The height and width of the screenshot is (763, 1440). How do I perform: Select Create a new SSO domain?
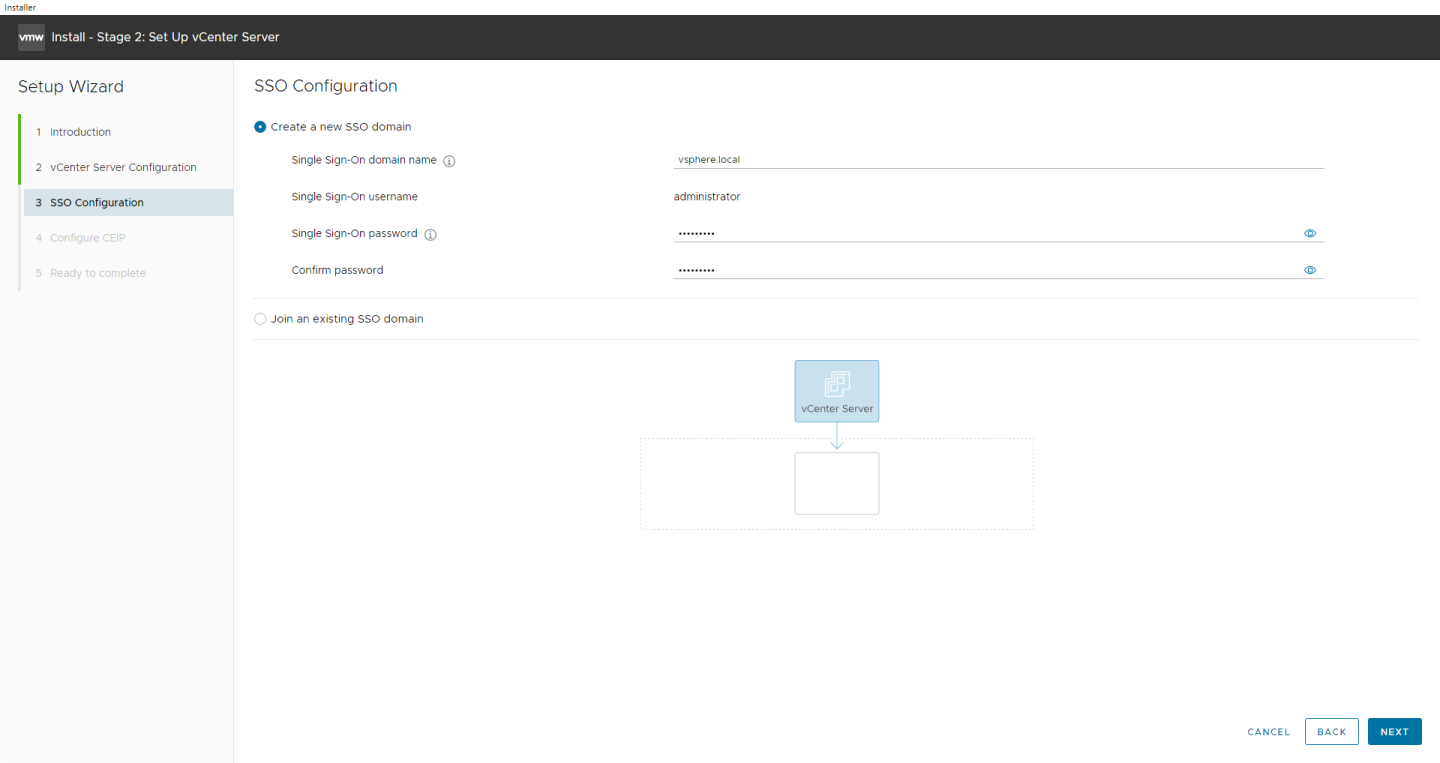point(260,126)
